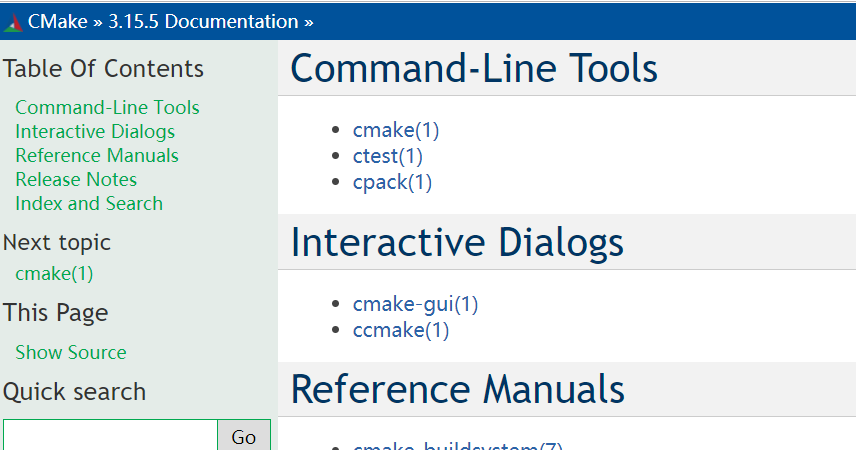Viewport: 856px width, 450px height.
Task: Click the Go search button
Action: (x=243, y=436)
